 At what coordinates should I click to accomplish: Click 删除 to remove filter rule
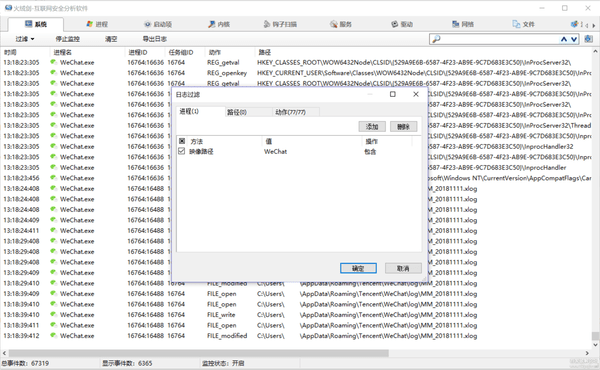(x=403, y=127)
